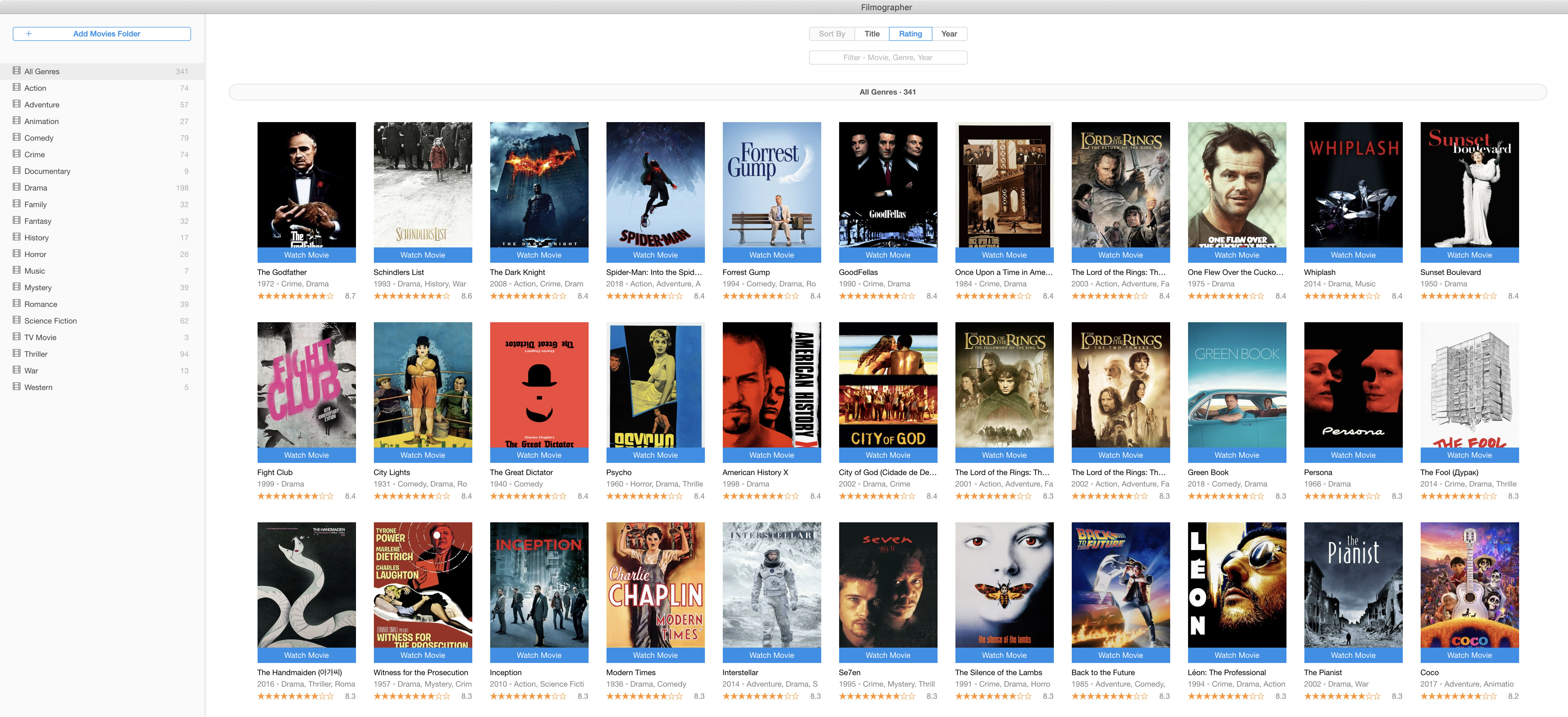Sort movies by Year
The width and height of the screenshot is (1568, 717).
(x=949, y=34)
